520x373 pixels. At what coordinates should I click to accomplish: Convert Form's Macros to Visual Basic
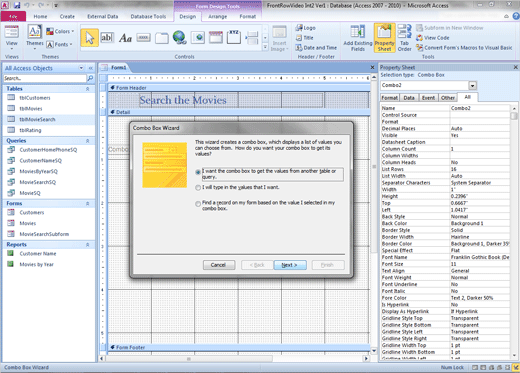pyautogui.click(x=464, y=48)
